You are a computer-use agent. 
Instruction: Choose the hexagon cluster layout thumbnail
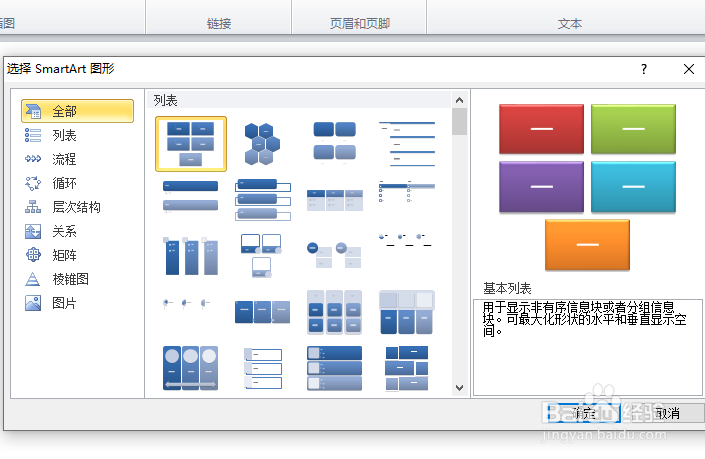pos(262,144)
